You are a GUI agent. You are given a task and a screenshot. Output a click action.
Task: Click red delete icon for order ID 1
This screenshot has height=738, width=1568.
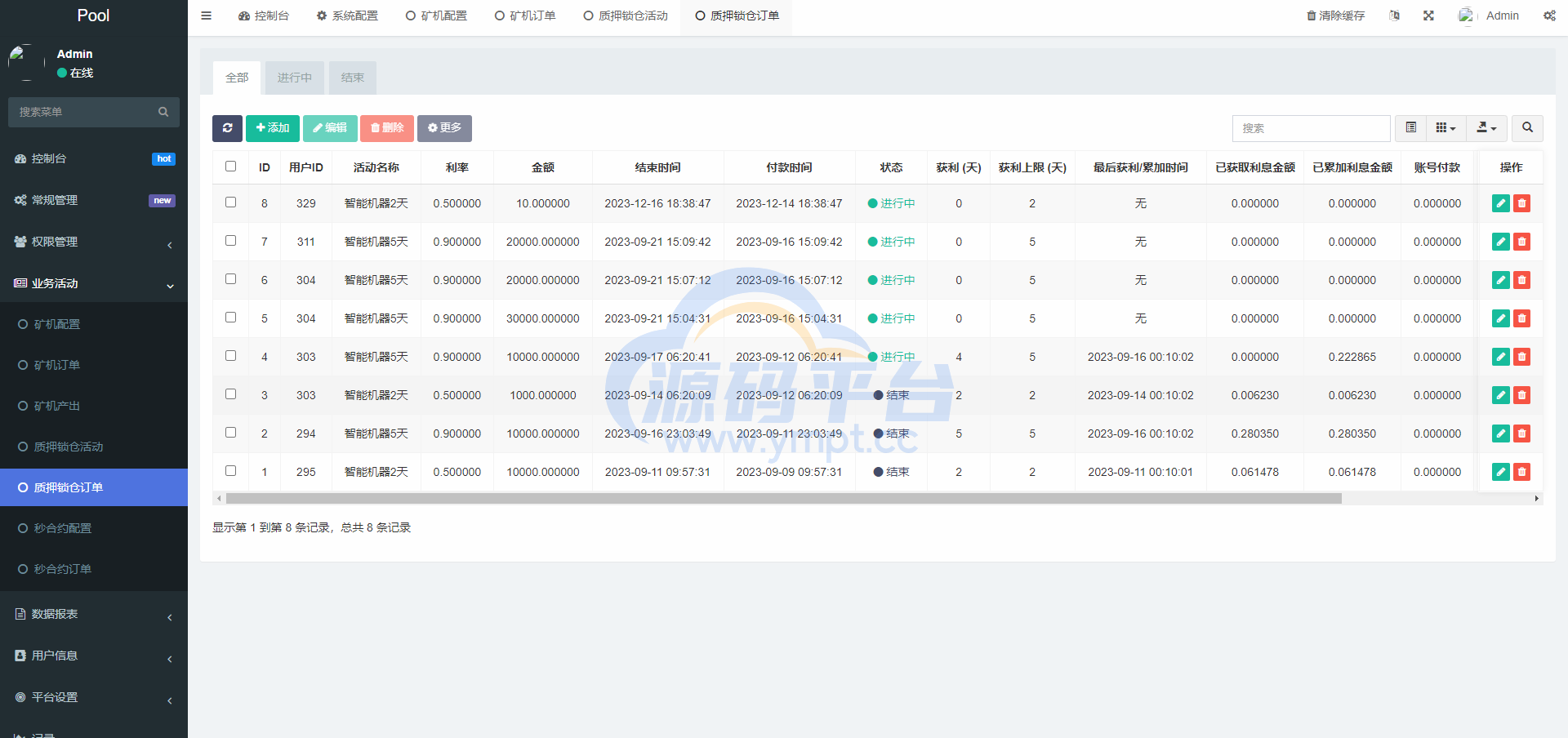pos(1521,472)
